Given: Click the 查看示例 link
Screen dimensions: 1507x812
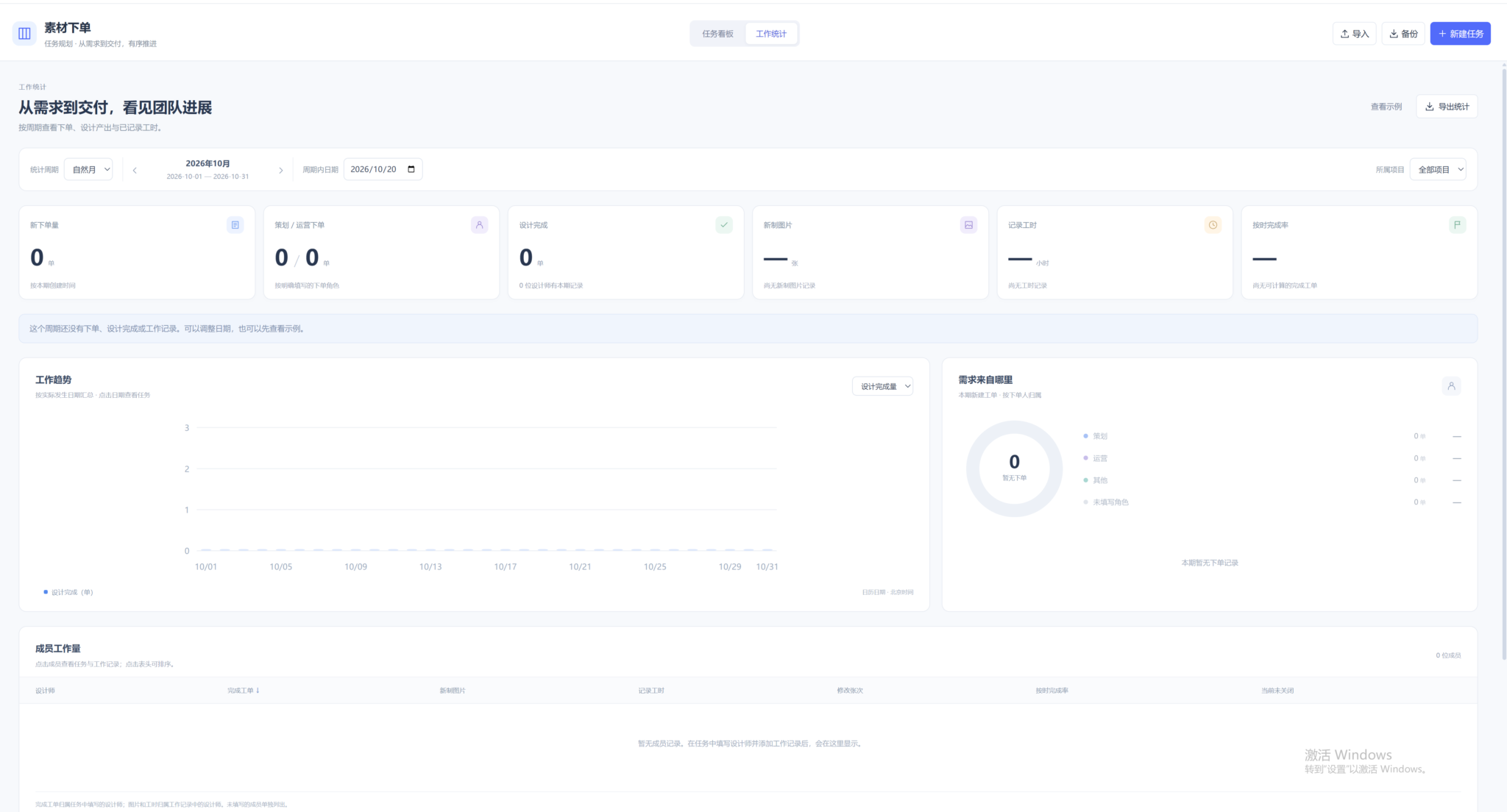Looking at the screenshot, I should click(x=1386, y=107).
